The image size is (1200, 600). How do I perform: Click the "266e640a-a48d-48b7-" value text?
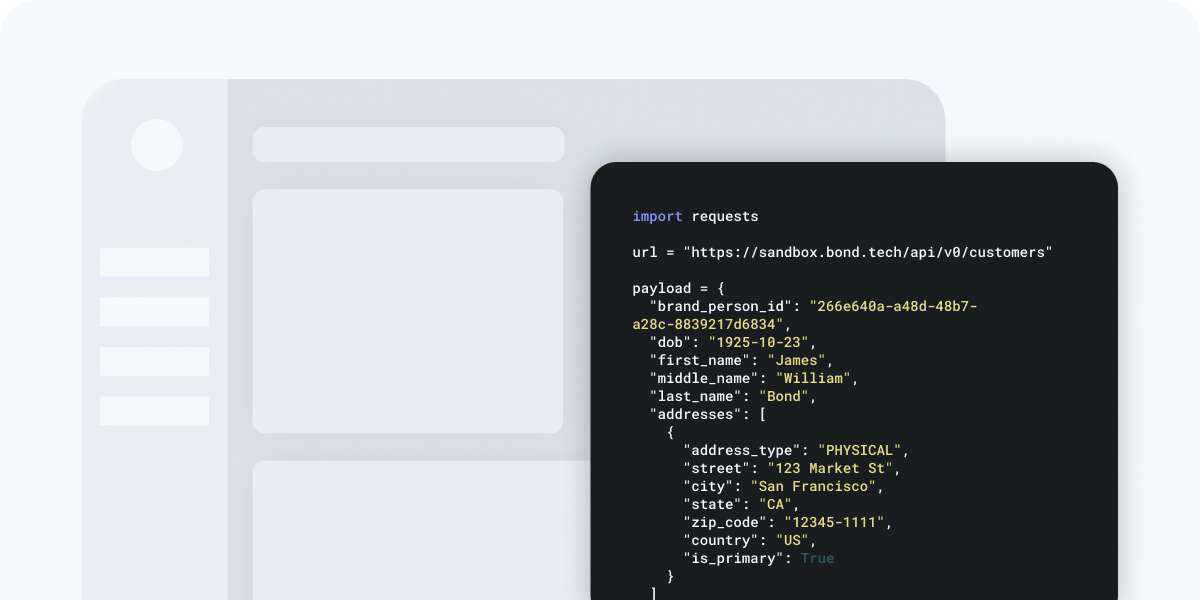coord(893,306)
